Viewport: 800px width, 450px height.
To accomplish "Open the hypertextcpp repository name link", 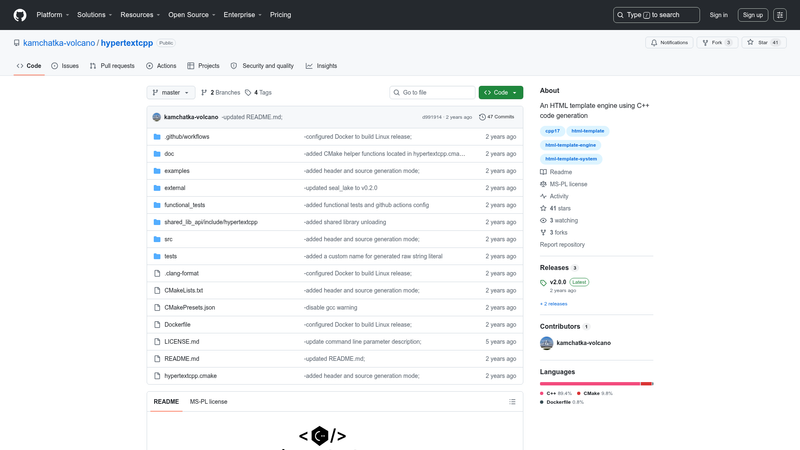I will 127,43.
